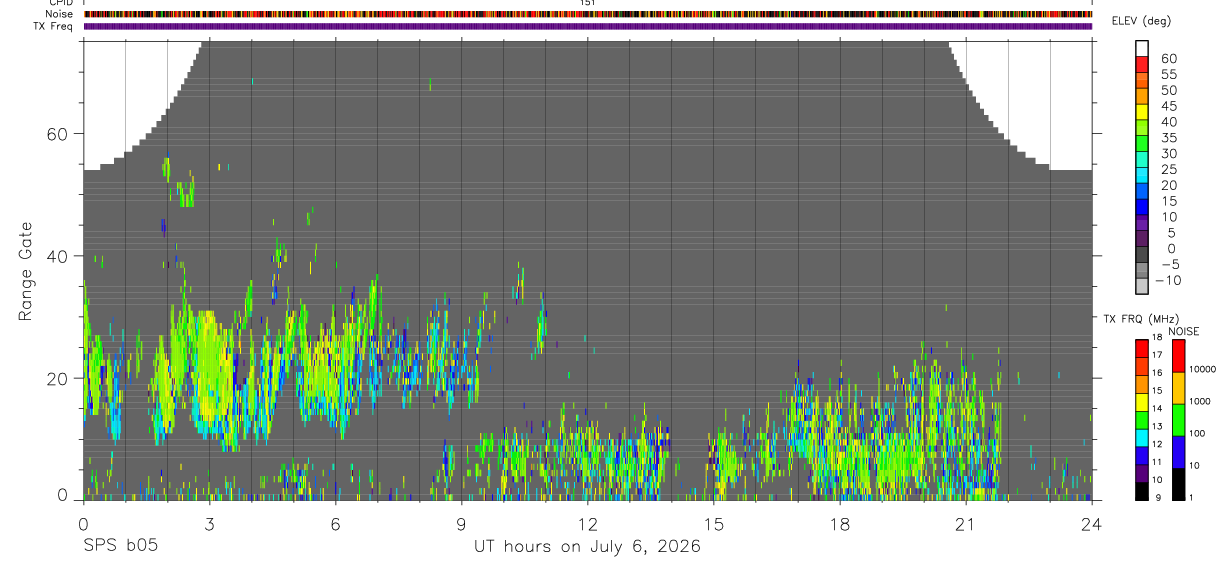
Task: Click the range gate 60 tick label
Action: tap(56, 134)
